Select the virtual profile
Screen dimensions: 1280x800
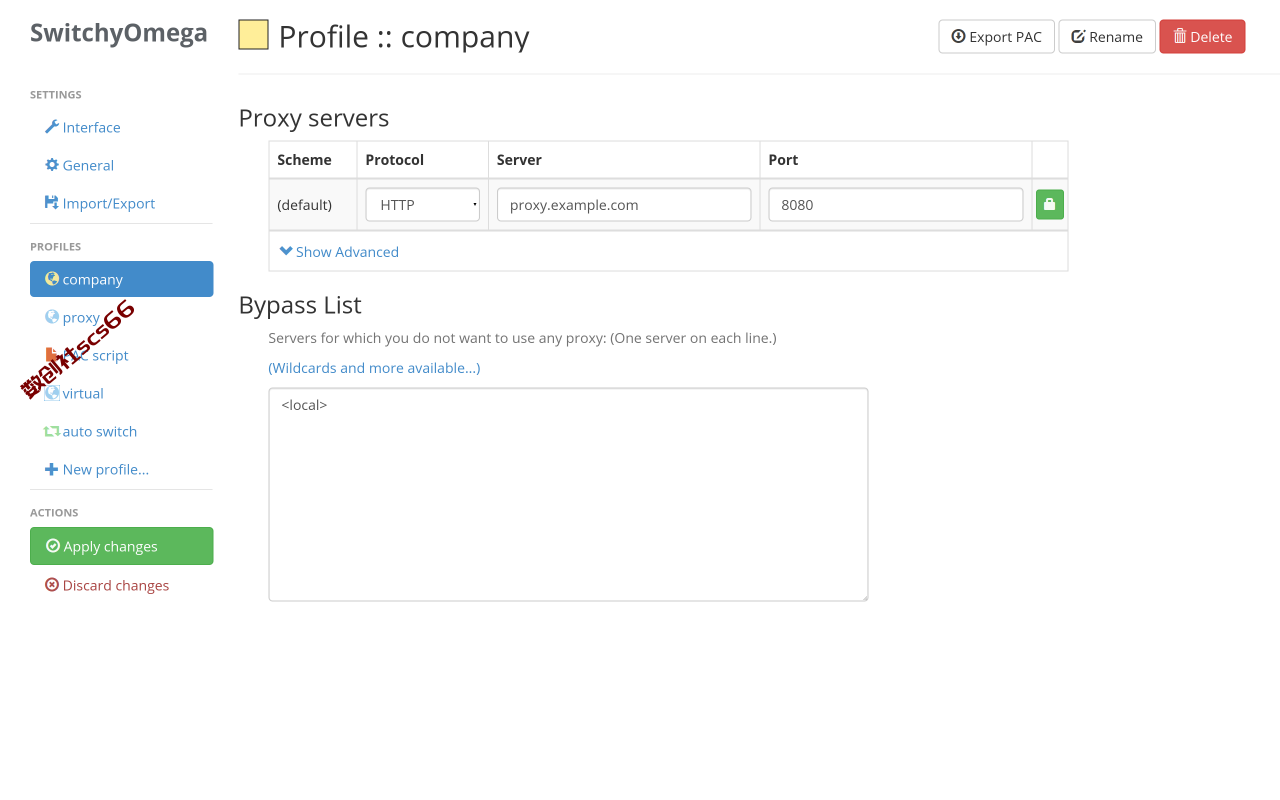coord(121,393)
